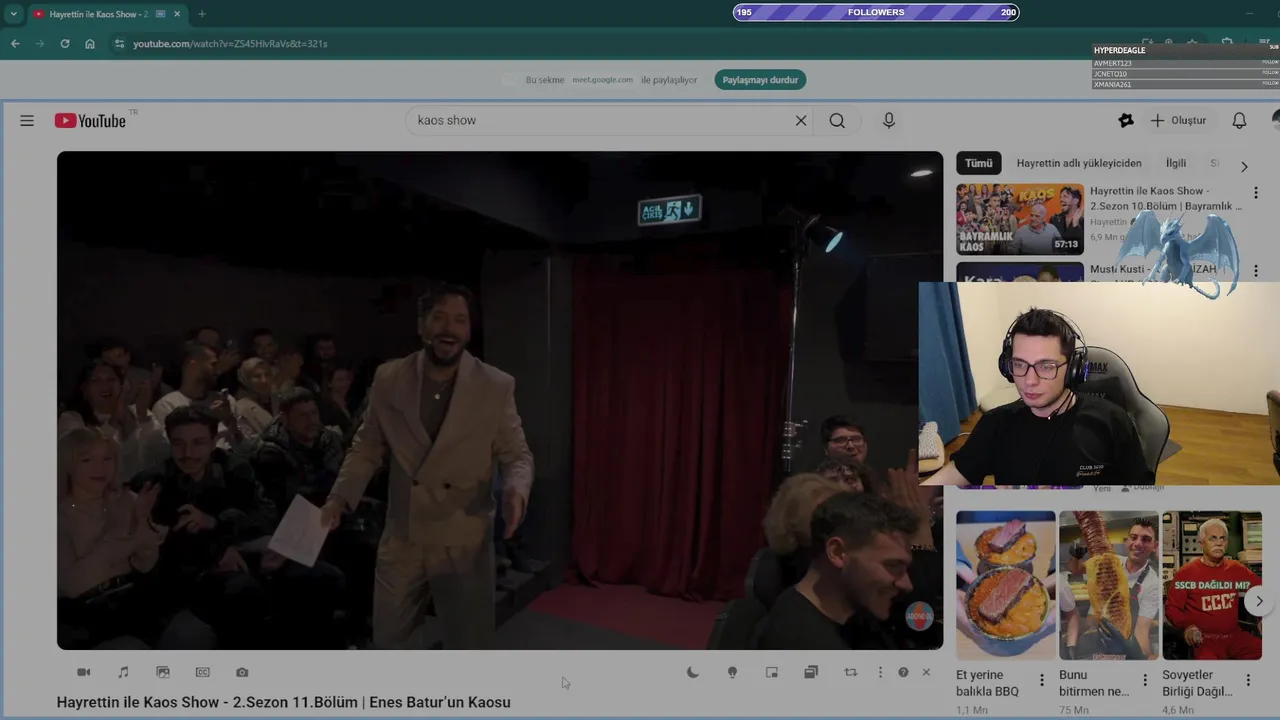Click the magnifier search button
Viewport: 1280px width, 720px height.
pyautogui.click(x=837, y=120)
